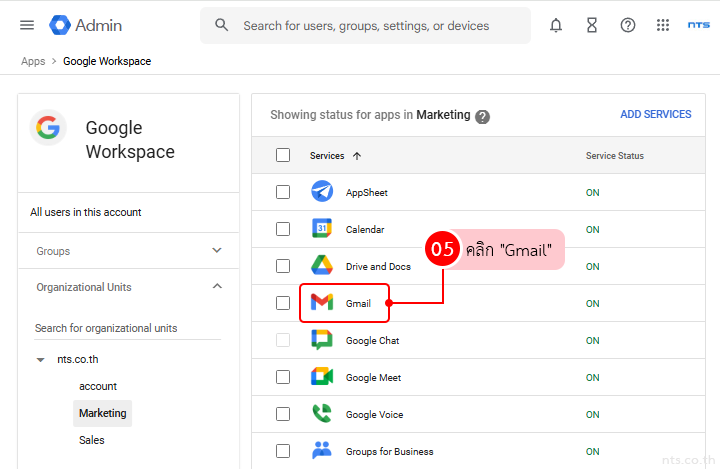Collapse the nts.co.th tree node
Screen dimensions: 720x469
point(41,359)
